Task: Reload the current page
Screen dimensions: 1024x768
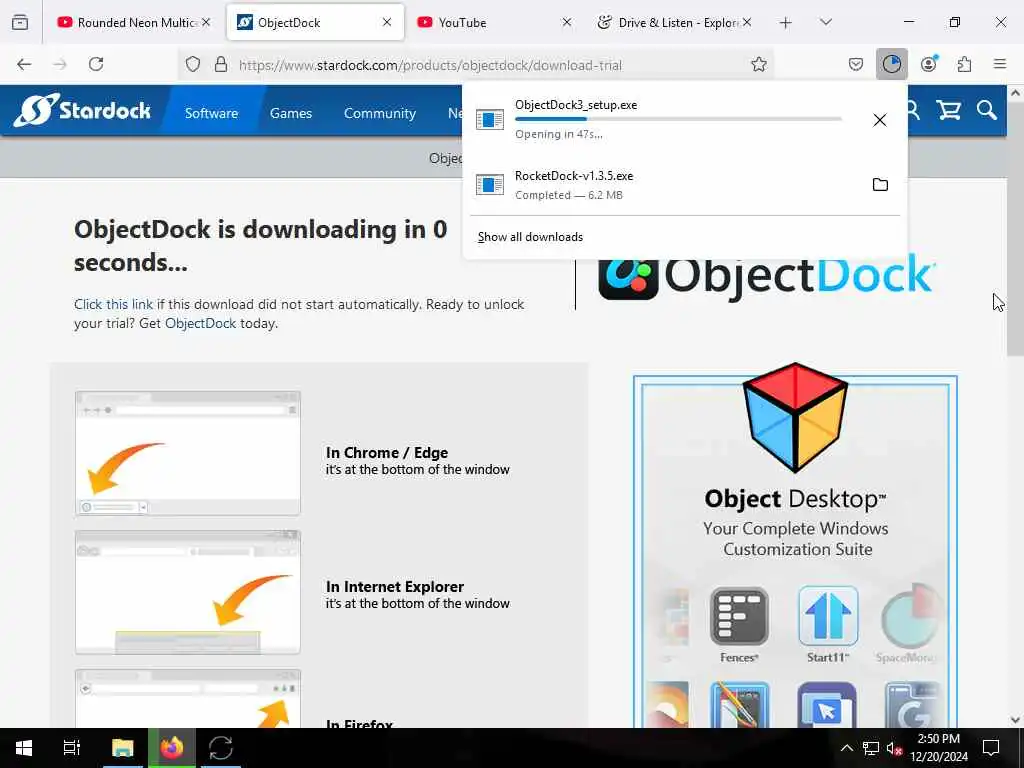Action: pyautogui.click(x=96, y=64)
